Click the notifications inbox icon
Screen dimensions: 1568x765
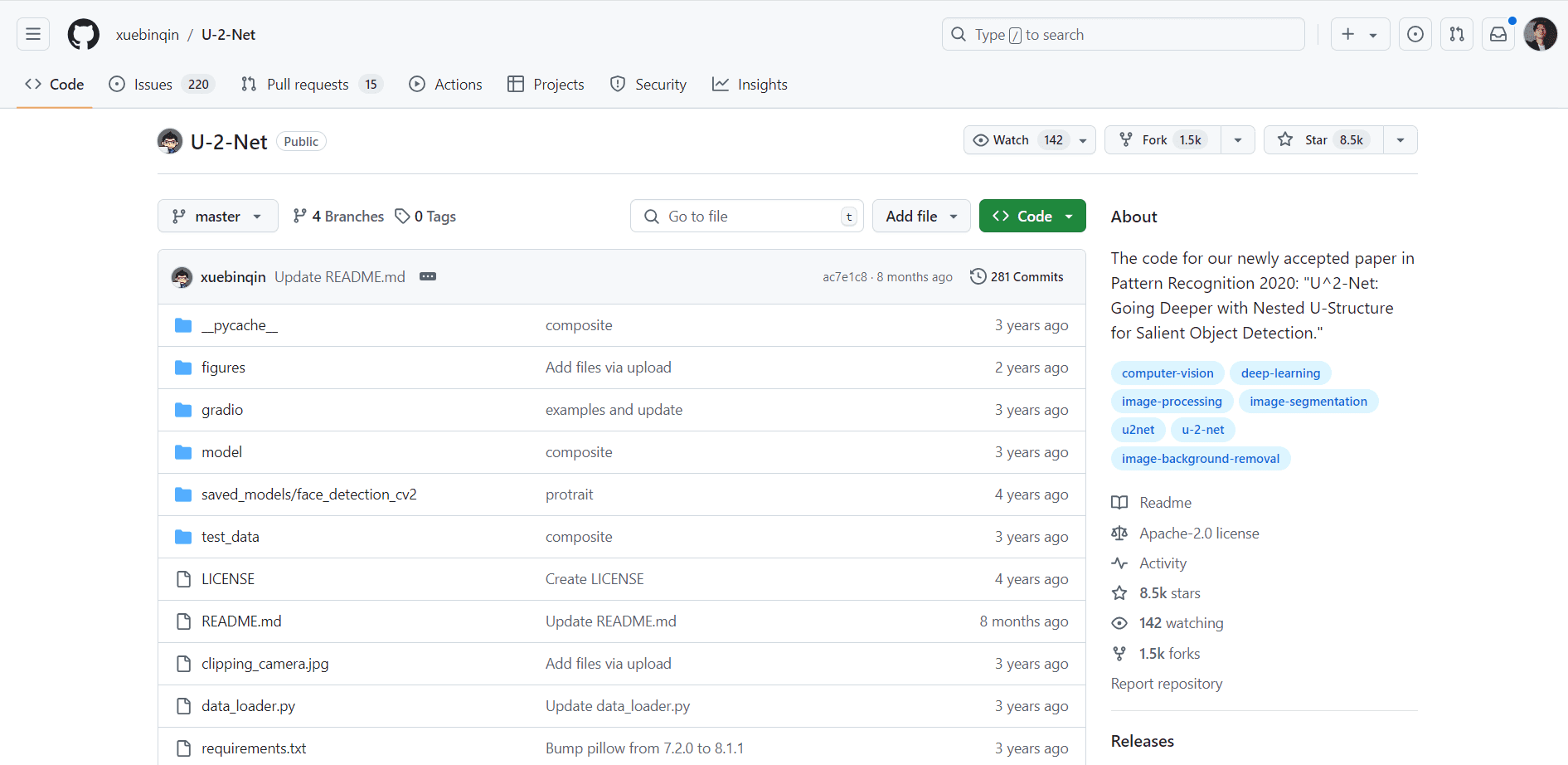tap(1498, 34)
